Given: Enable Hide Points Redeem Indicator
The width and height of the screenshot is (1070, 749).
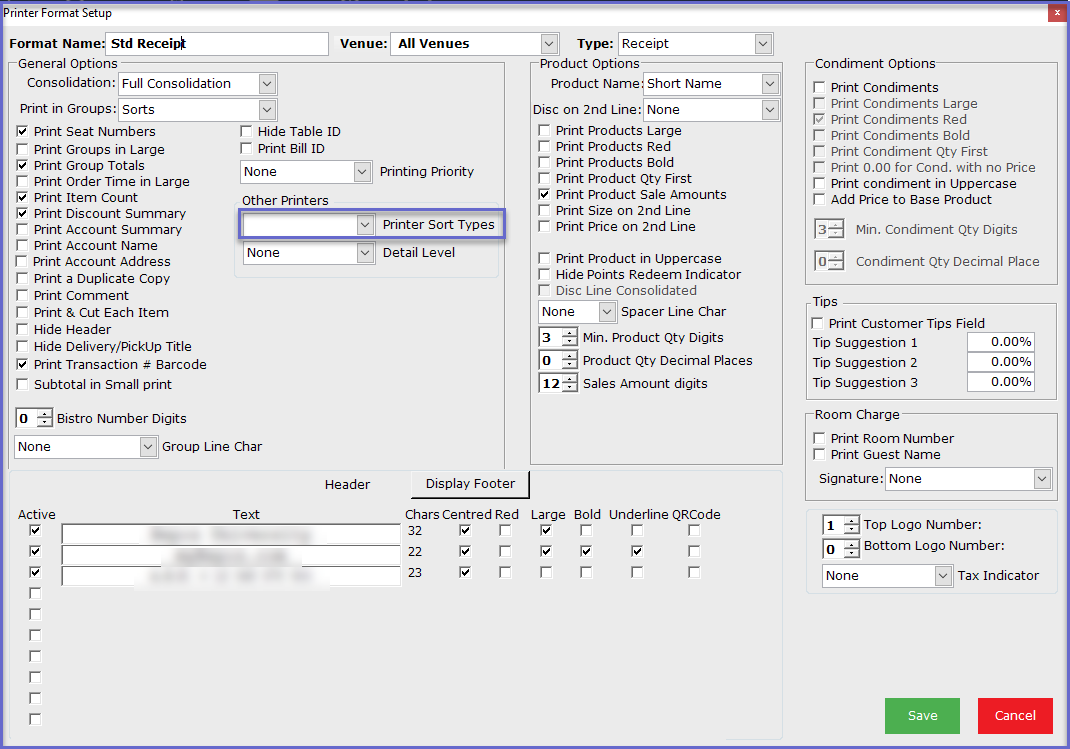Looking at the screenshot, I should 544,274.
